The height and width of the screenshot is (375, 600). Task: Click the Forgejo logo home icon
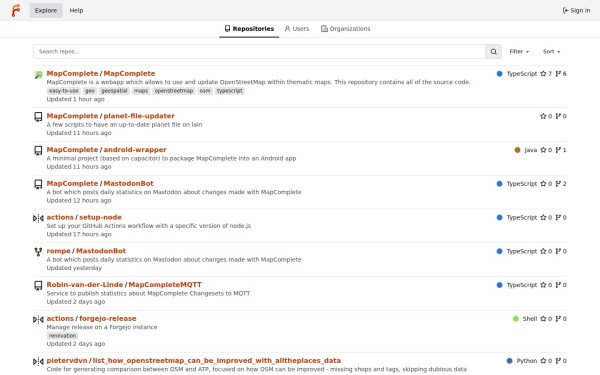(16, 10)
